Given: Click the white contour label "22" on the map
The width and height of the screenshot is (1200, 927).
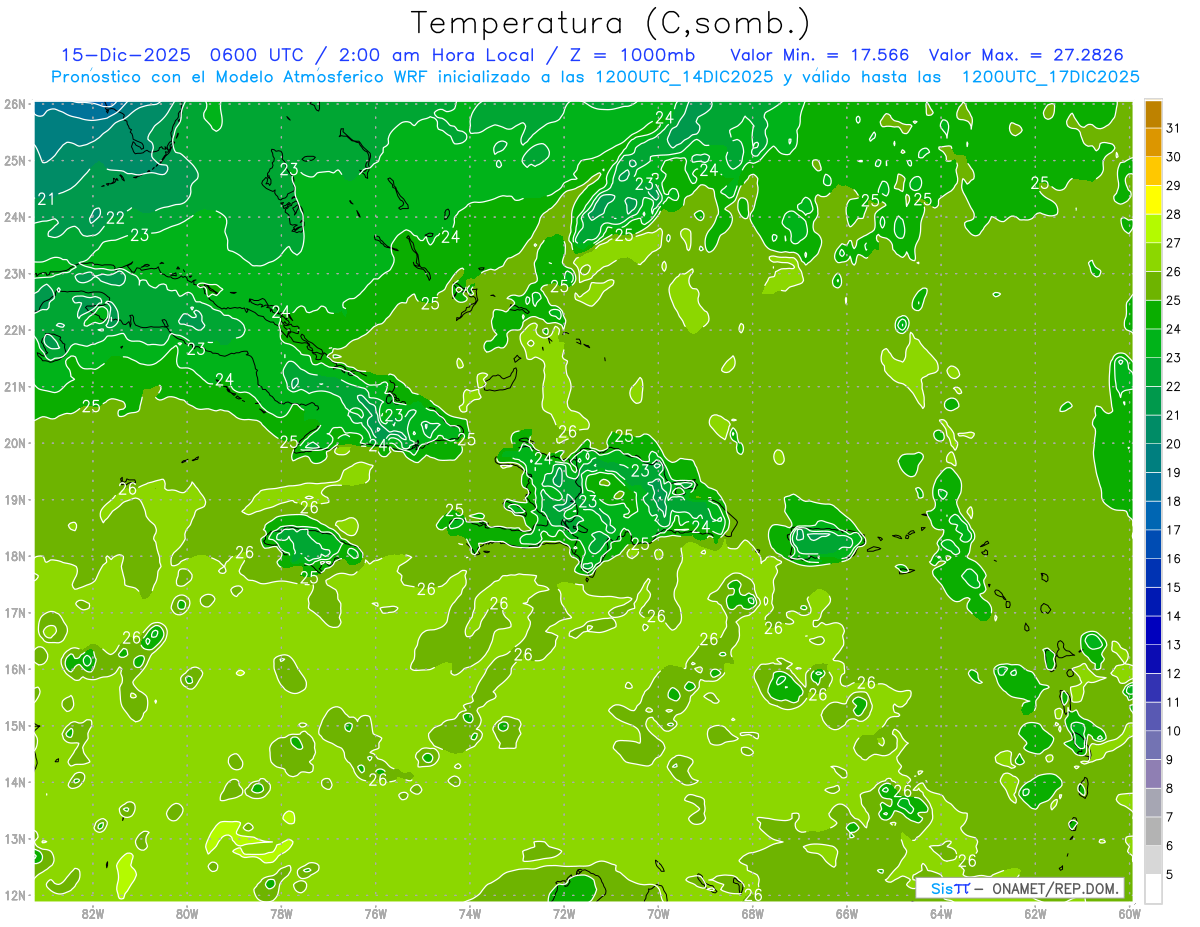Looking at the screenshot, I should [115, 218].
